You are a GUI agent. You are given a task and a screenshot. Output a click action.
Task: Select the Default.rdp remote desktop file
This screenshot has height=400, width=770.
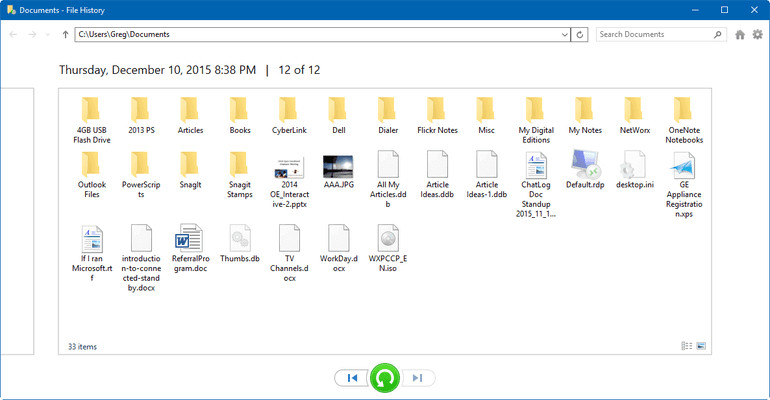585,170
